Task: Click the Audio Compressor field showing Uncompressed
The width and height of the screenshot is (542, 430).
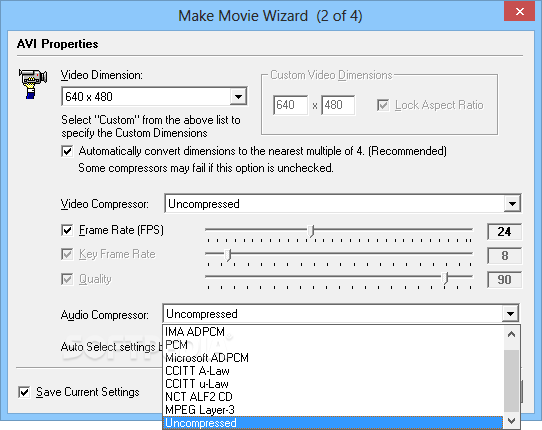Action: [x=341, y=314]
